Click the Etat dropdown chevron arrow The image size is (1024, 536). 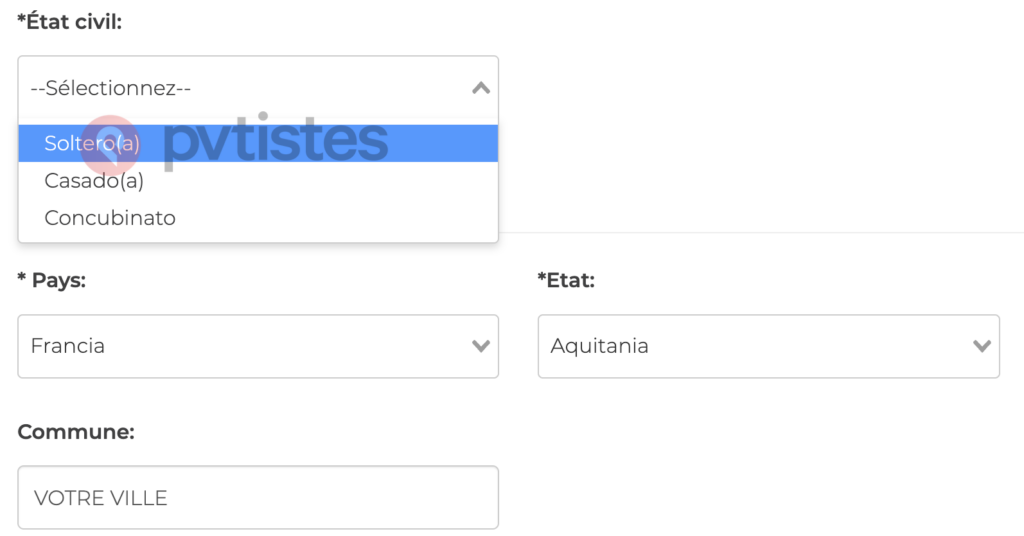pyautogui.click(x=981, y=346)
